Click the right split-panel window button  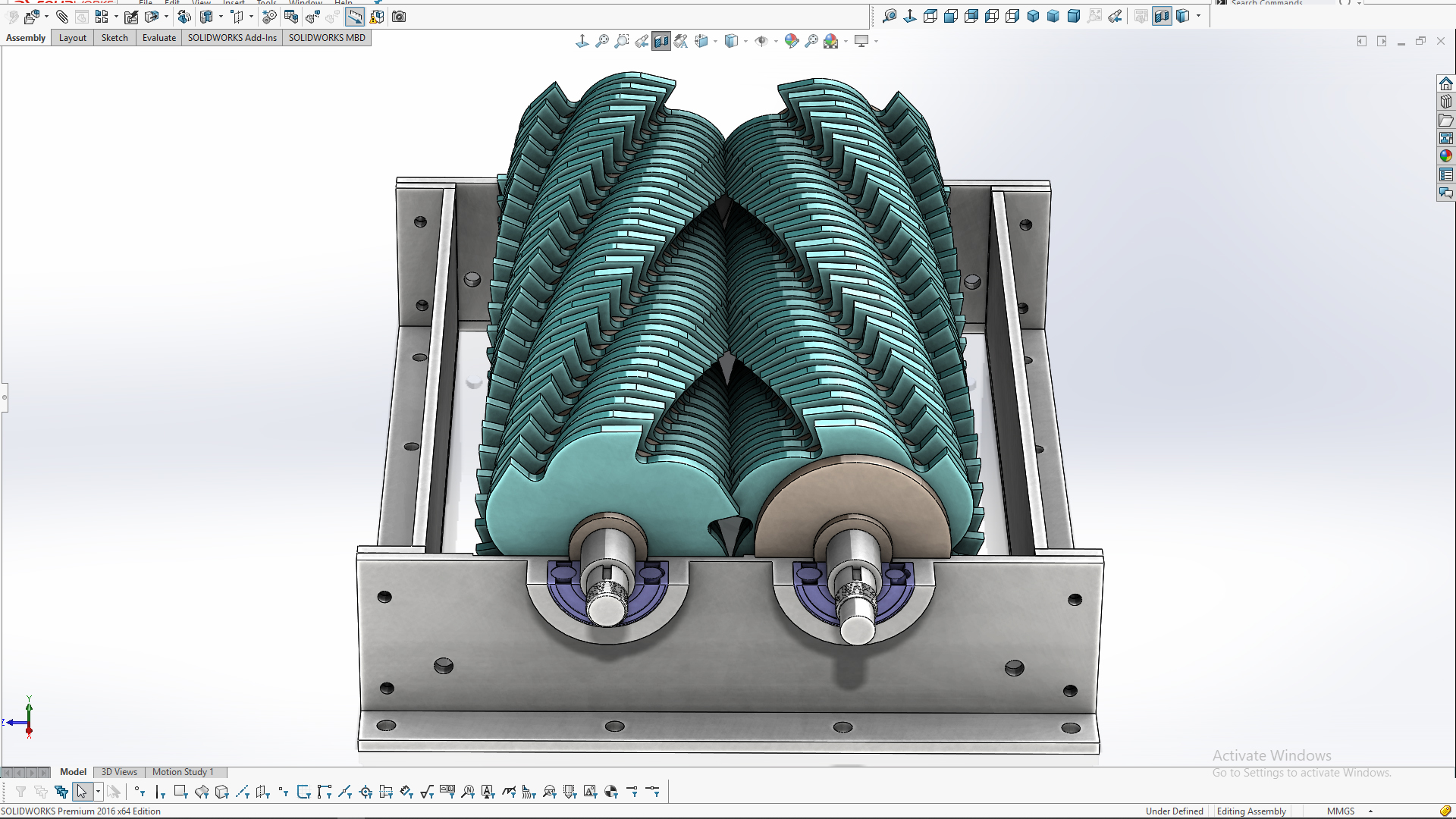(1382, 41)
